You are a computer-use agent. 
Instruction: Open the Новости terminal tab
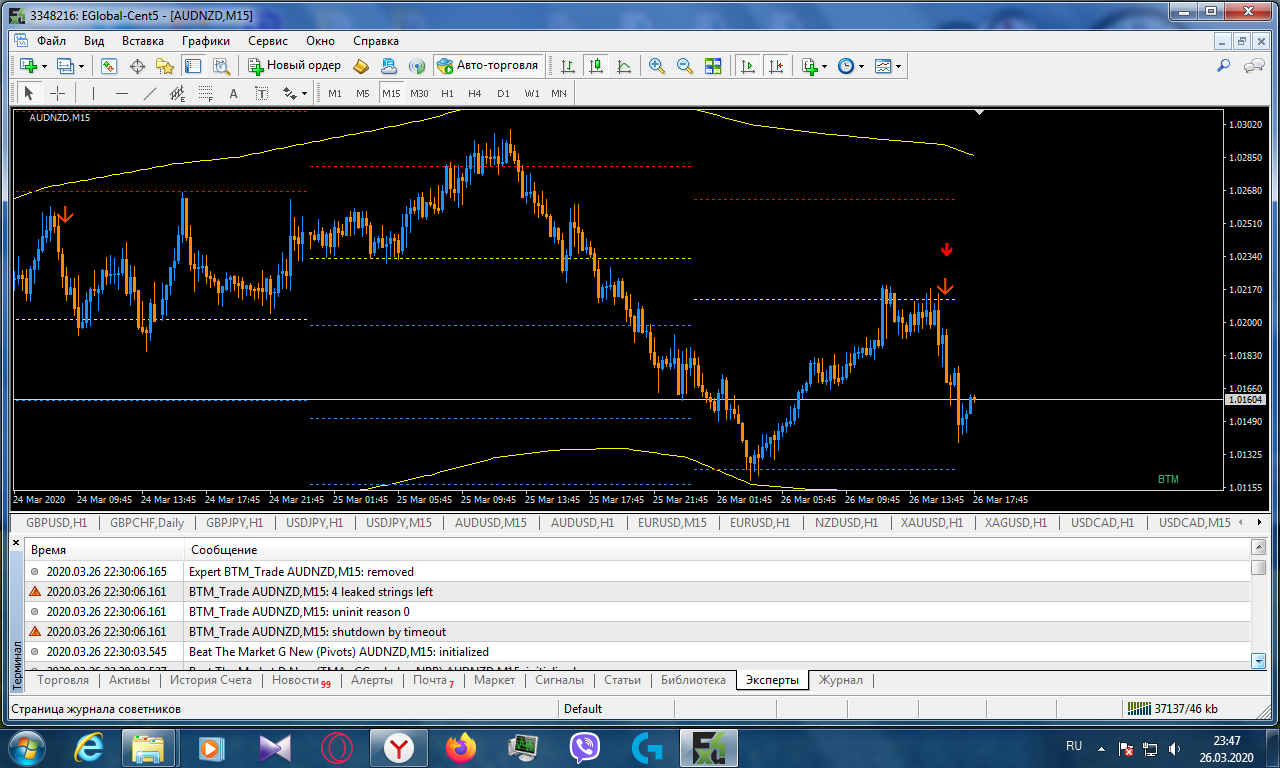click(300, 680)
